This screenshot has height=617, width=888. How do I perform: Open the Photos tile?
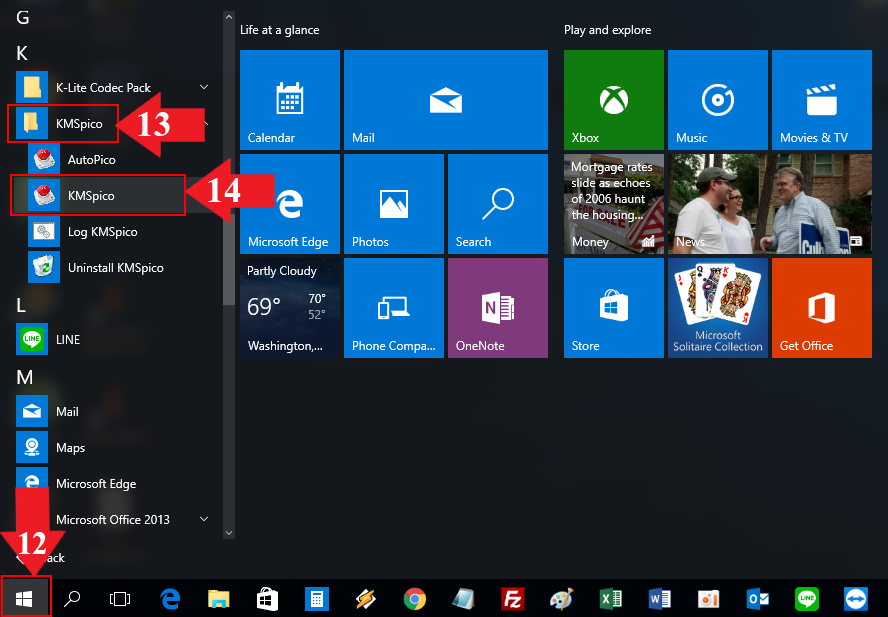pos(394,204)
